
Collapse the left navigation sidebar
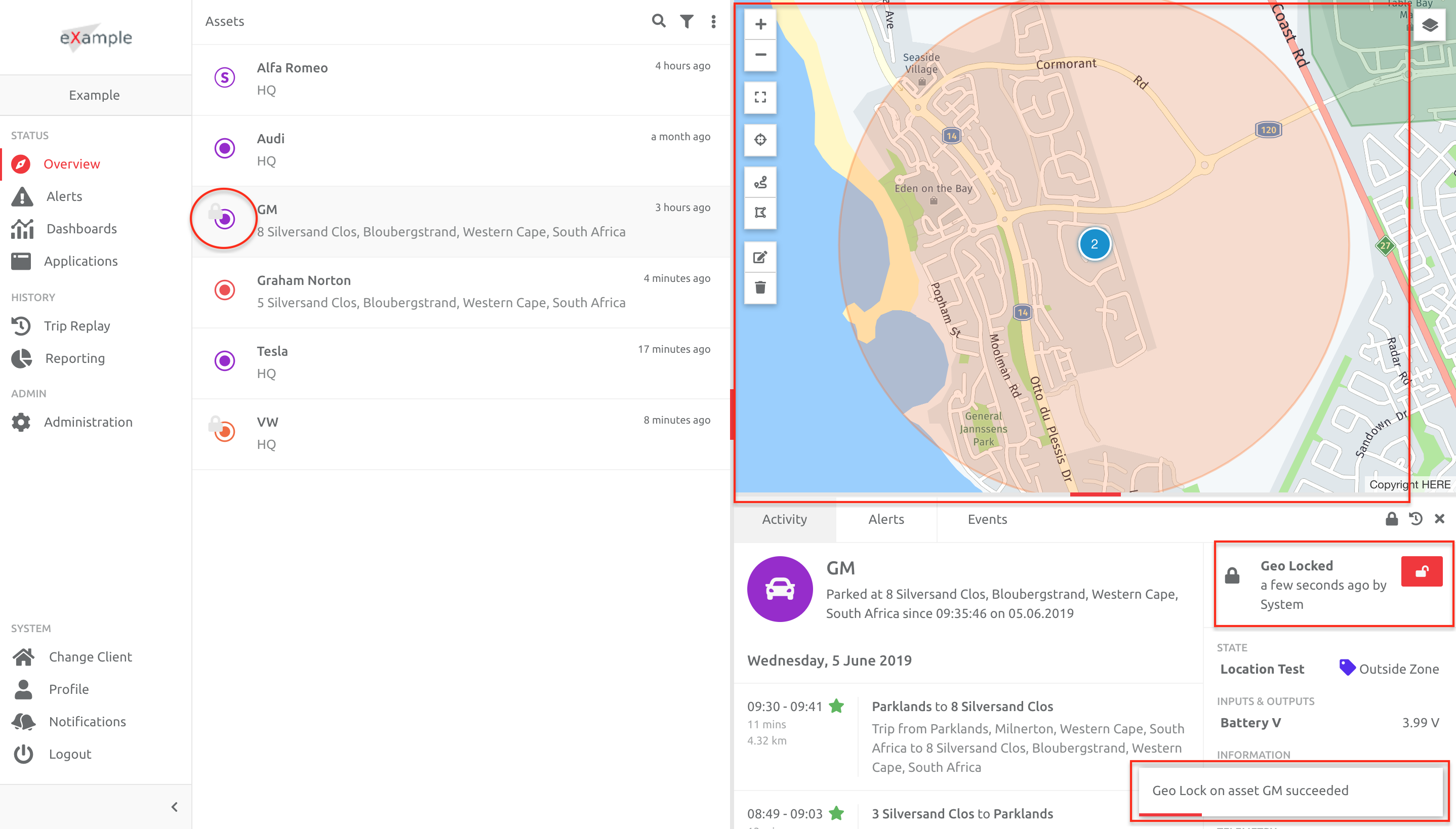pyautogui.click(x=174, y=806)
